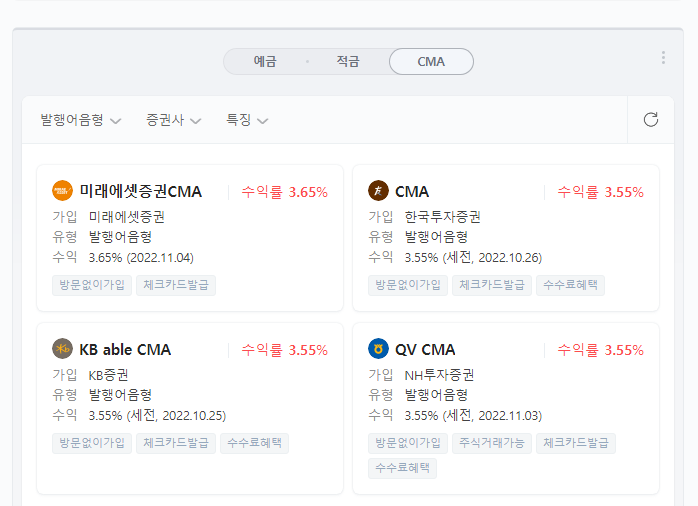Click the 가입 미래에셋증권 text
698x506 pixels.
coord(109,217)
